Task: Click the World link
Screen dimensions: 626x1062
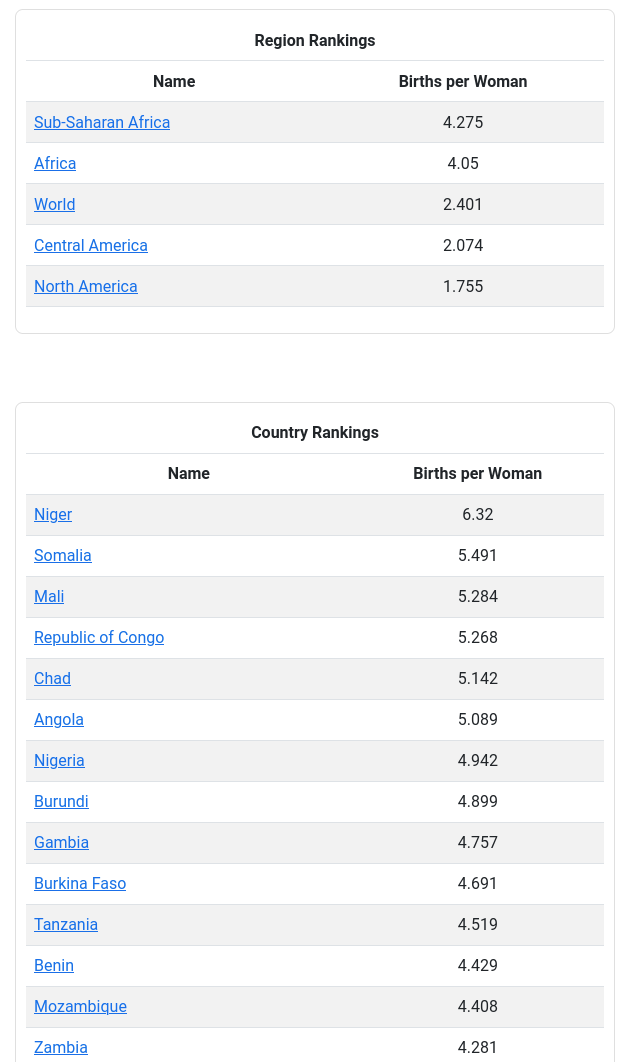Action: coord(54,205)
